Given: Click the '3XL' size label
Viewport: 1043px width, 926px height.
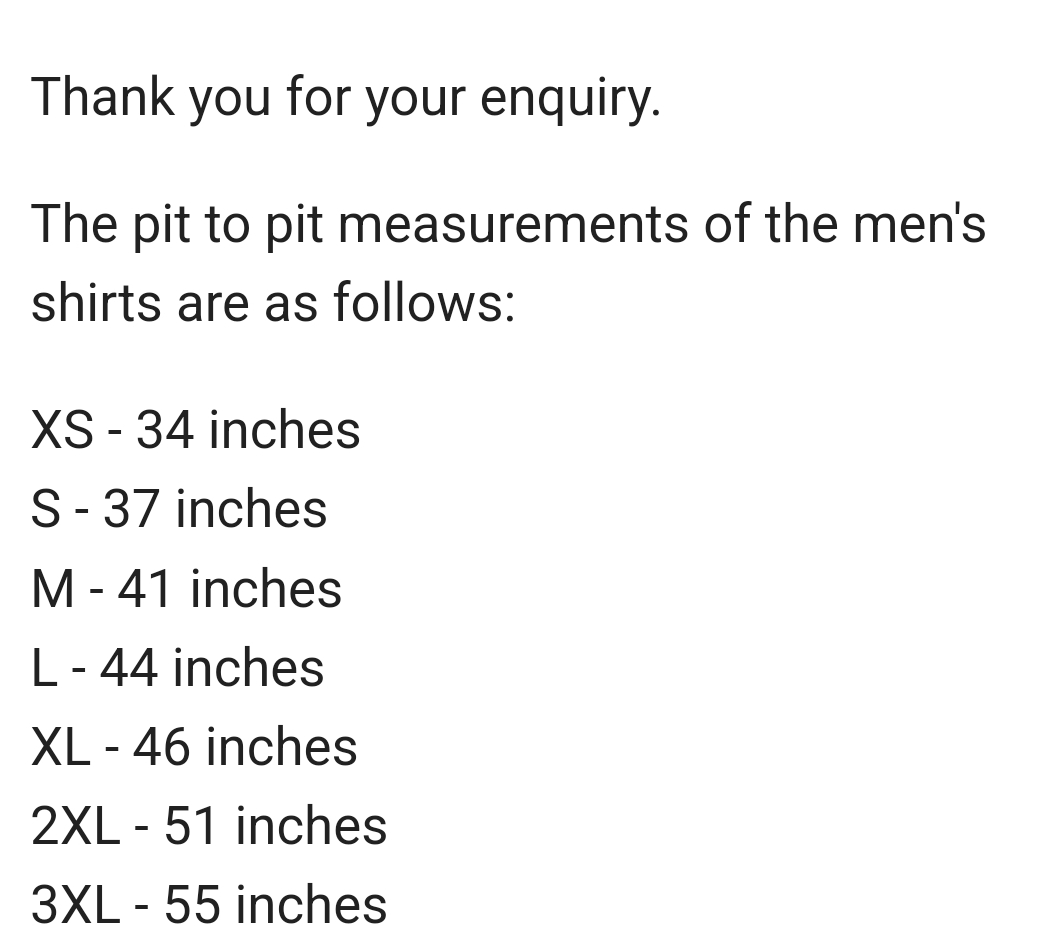Looking at the screenshot, I should tap(76, 905).
